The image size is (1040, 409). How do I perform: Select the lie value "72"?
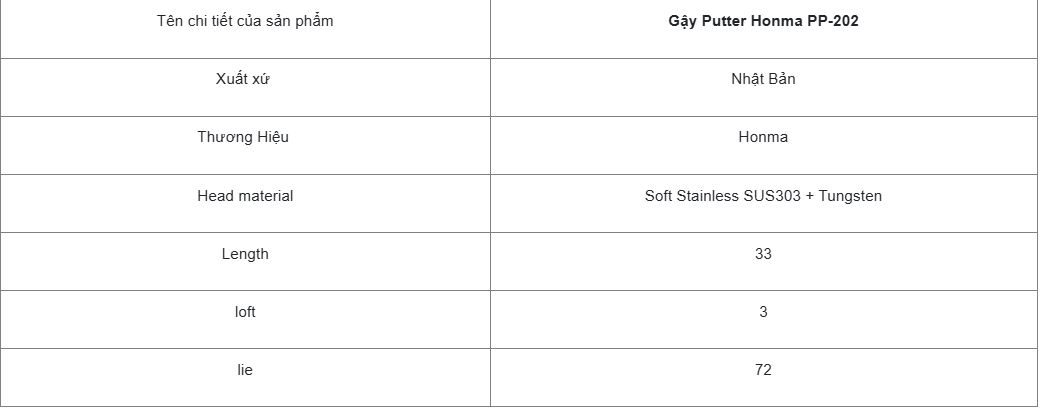pyautogui.click(x=763, y=370)
